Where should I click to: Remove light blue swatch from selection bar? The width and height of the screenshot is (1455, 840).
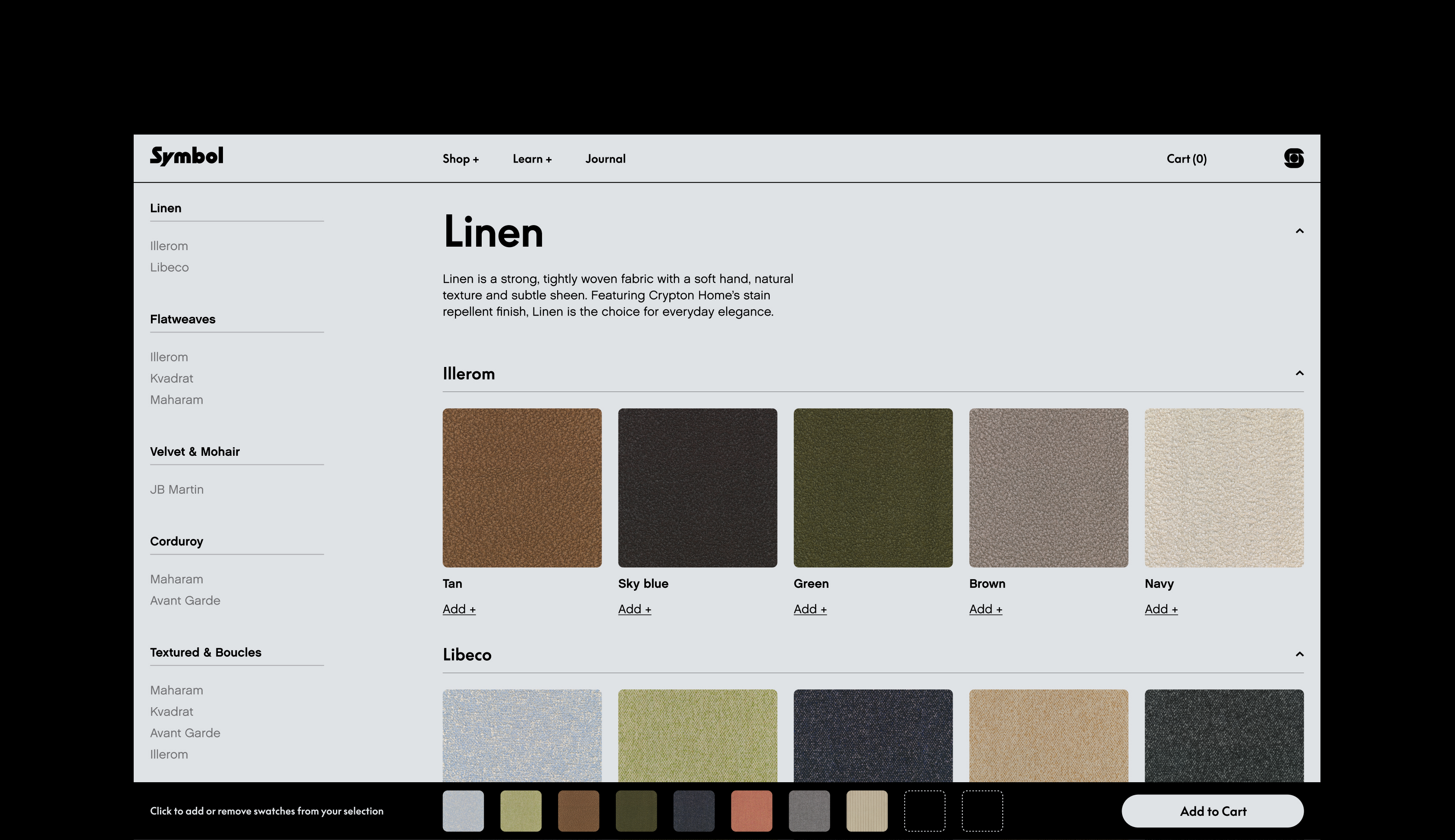[463, 811]
